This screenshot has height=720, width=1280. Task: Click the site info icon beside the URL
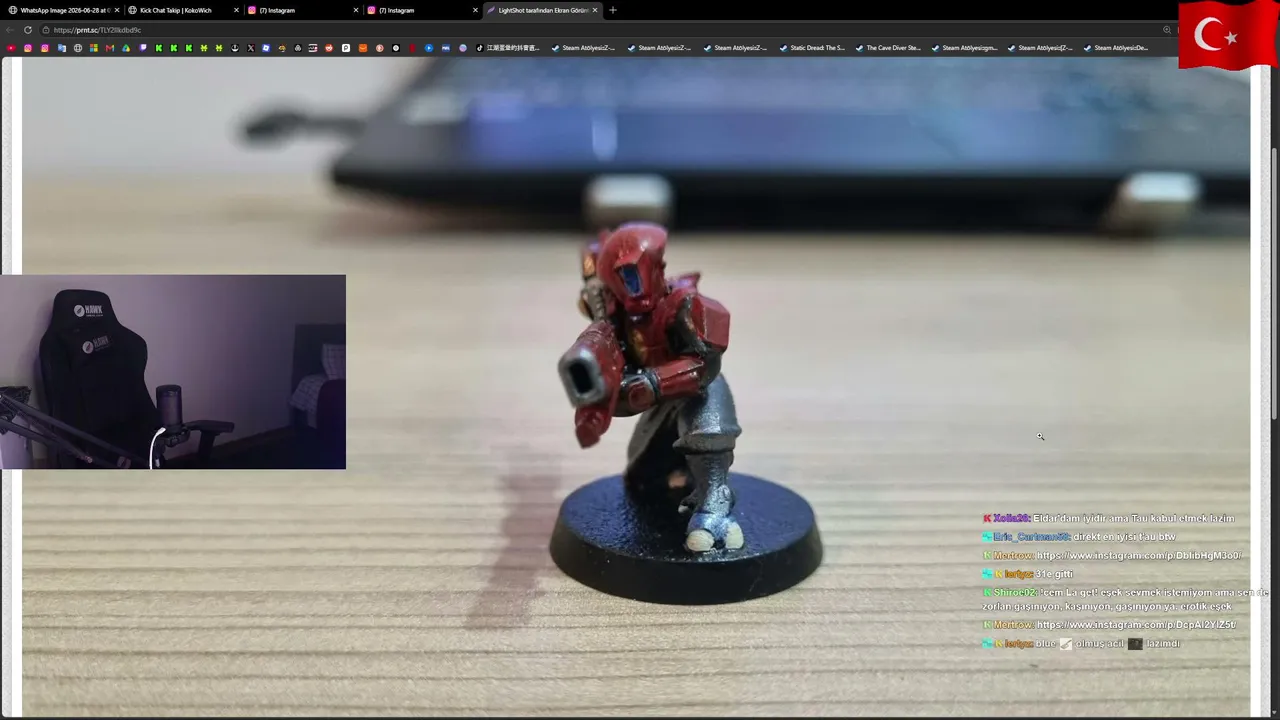click(46, 30)
